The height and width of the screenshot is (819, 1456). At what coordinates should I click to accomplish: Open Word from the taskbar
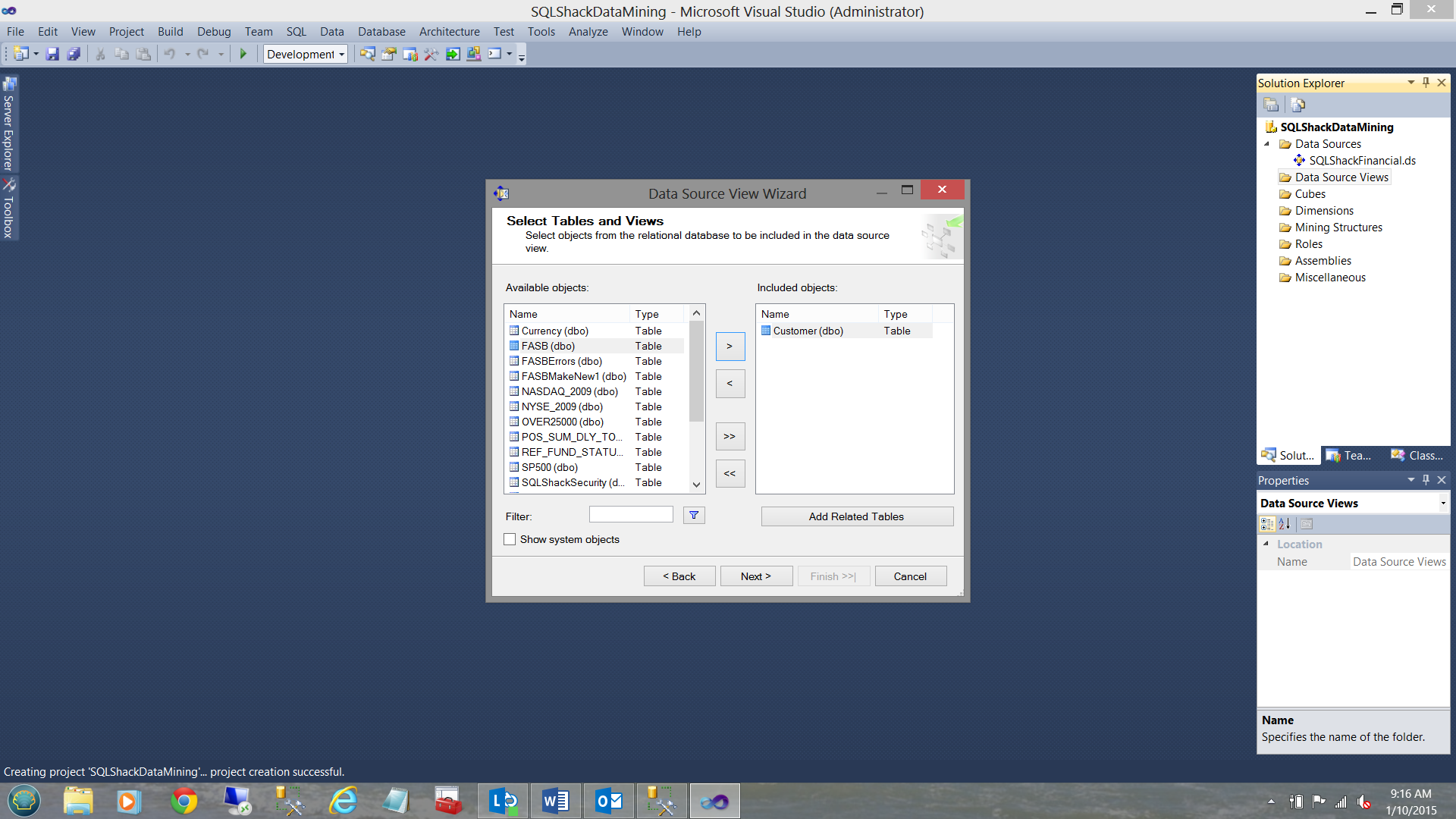[x=555, y=801]
